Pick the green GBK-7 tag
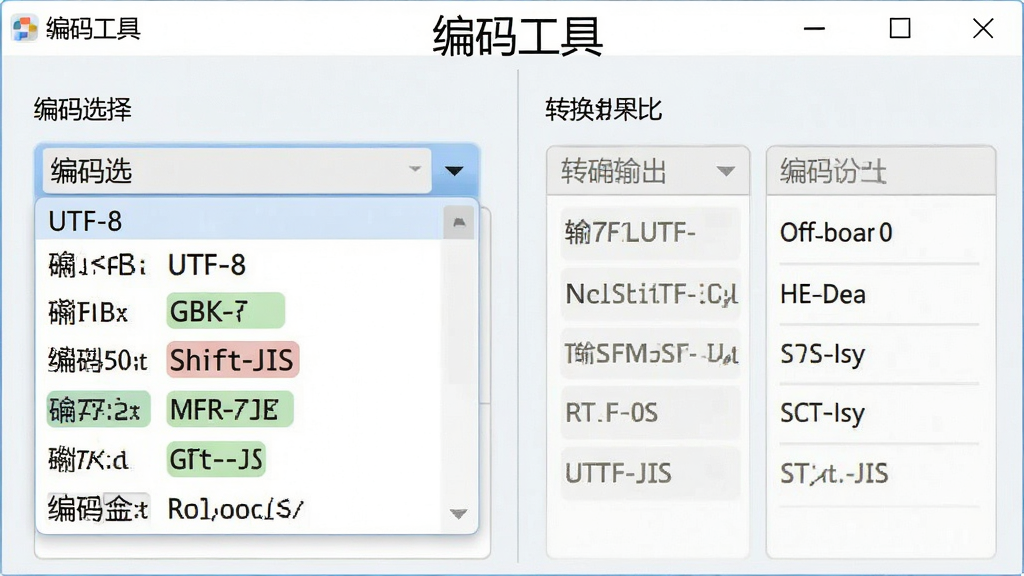 point(226,311)
